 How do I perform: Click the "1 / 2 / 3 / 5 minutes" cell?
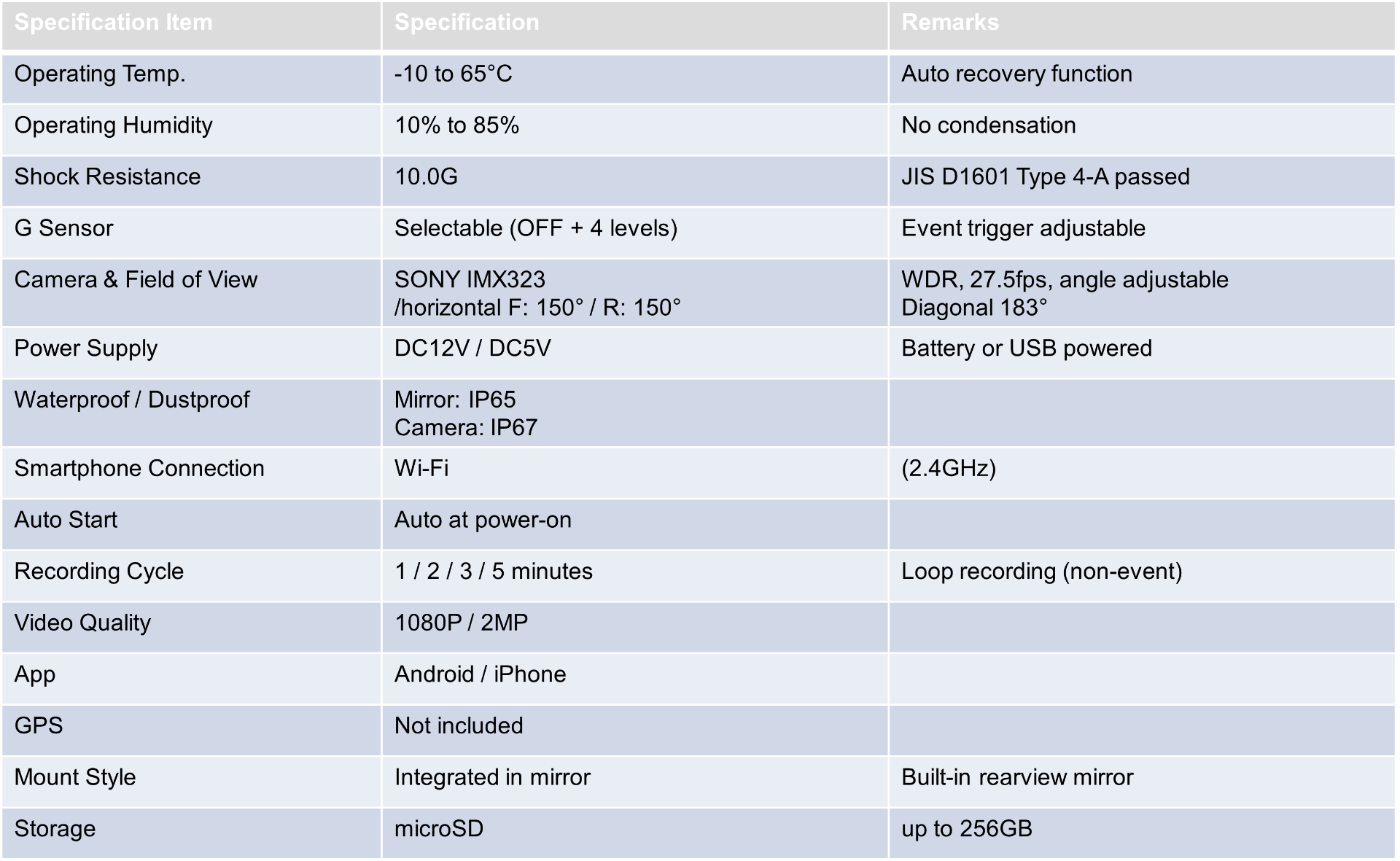point(493,571)
